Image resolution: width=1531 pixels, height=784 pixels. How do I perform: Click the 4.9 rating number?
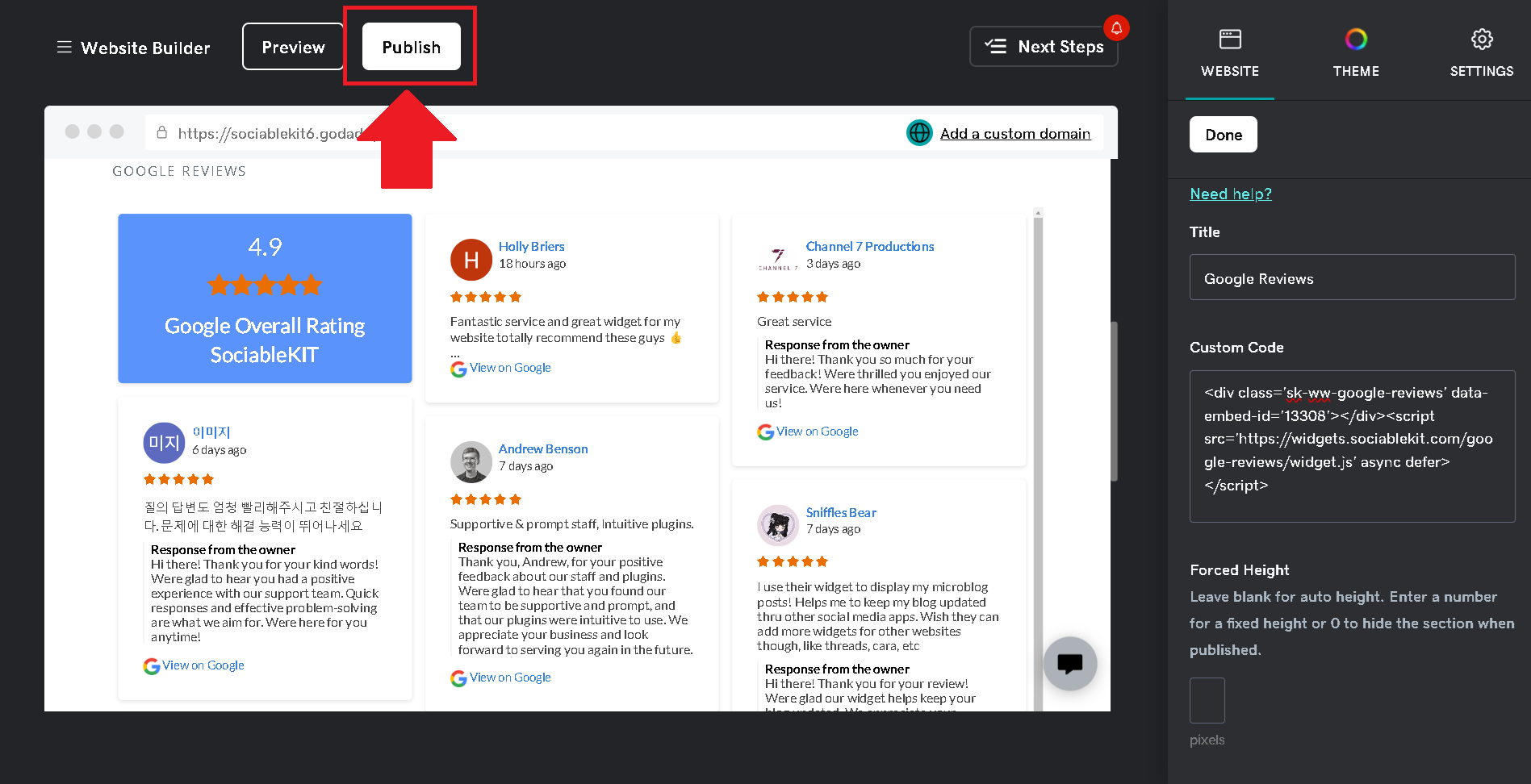[265, 247]
